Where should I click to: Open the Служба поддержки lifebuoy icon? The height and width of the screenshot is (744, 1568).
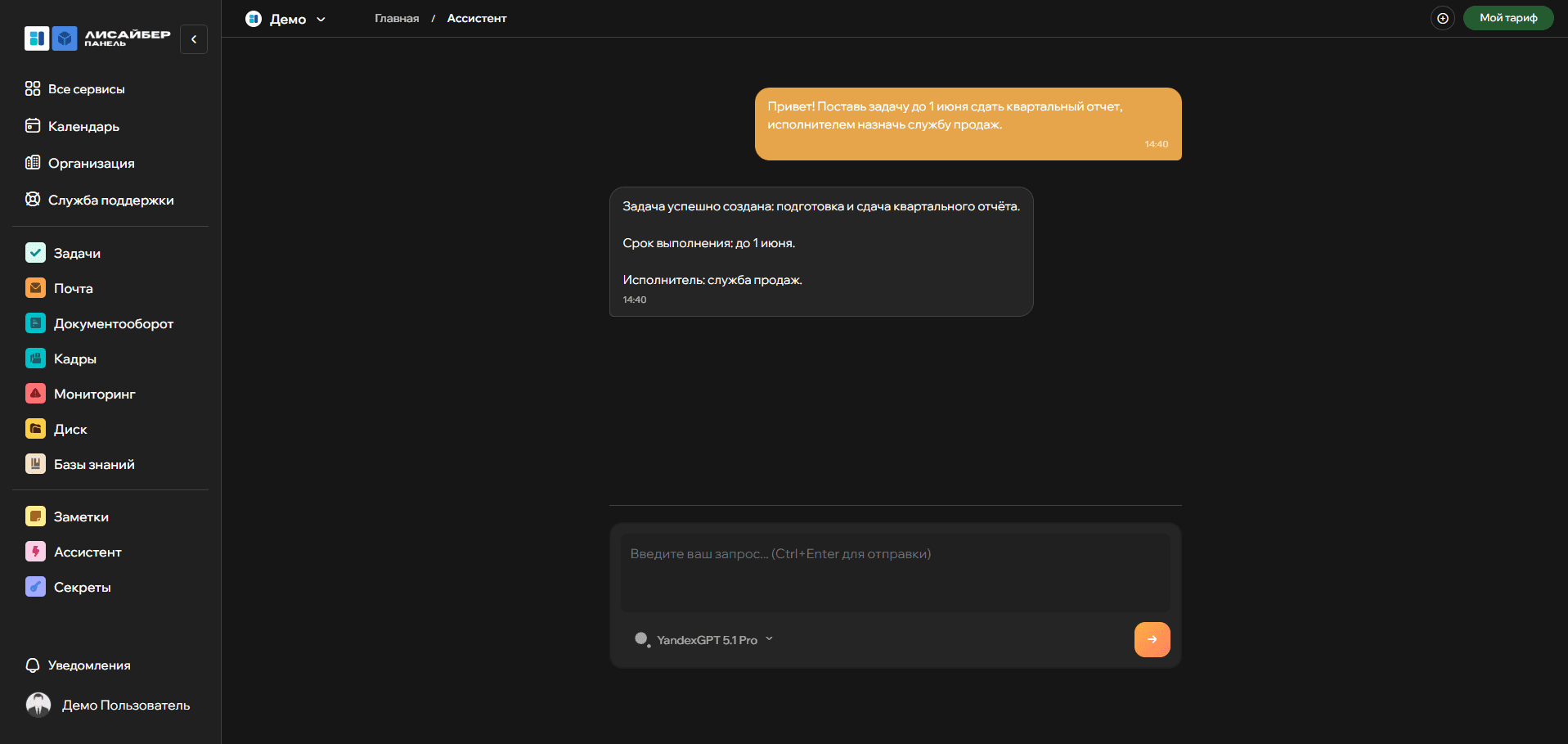(x=33, y=199)
